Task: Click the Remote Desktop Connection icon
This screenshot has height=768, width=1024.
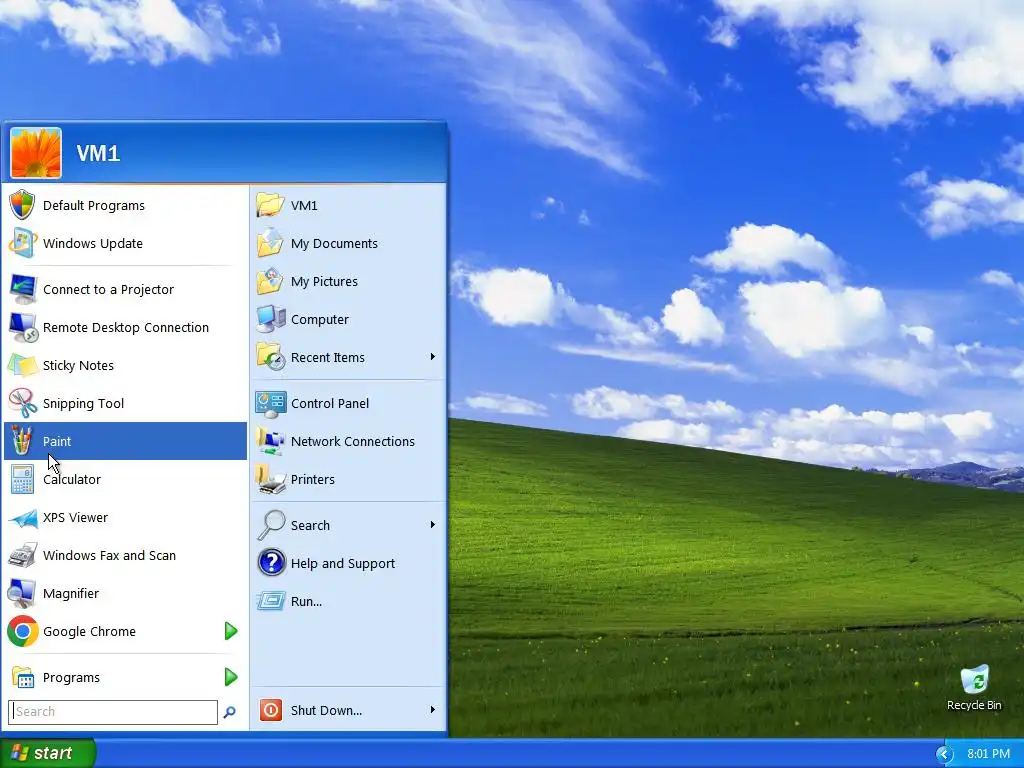Action: pyautogui.click(x=22, y=327)
